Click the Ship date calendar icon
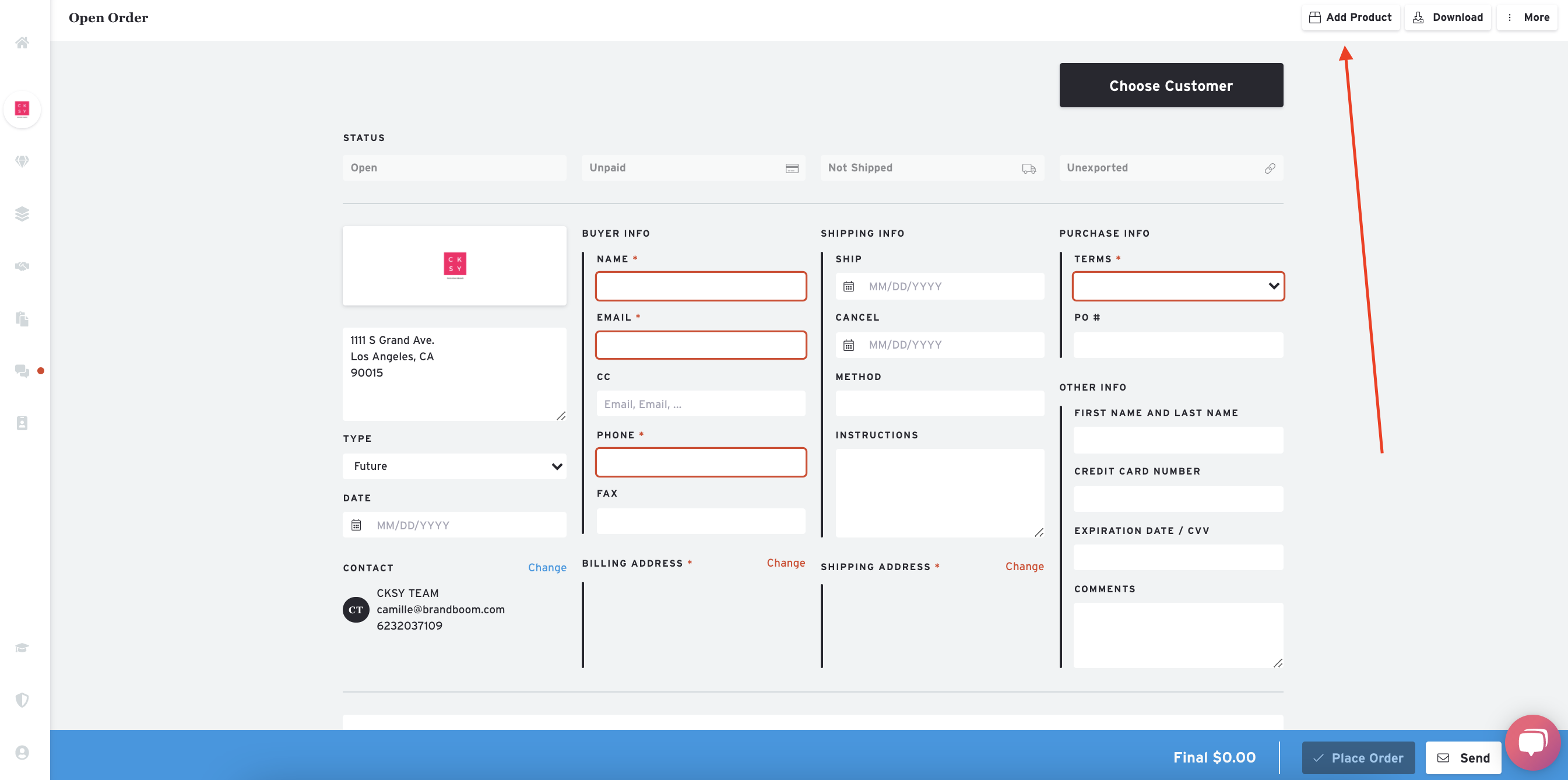 849,286
